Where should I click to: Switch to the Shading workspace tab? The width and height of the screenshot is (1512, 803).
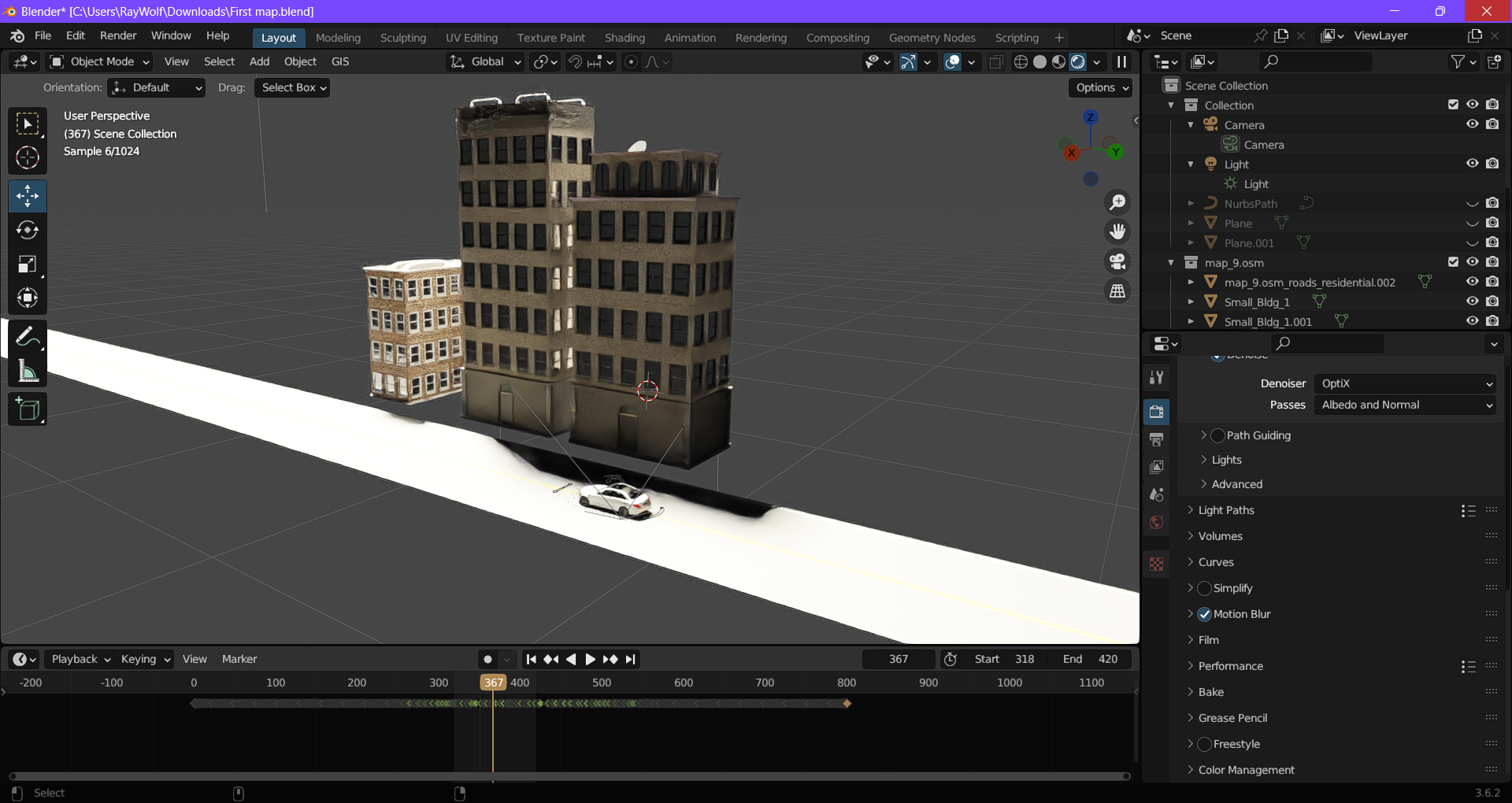tap(624, 37)
